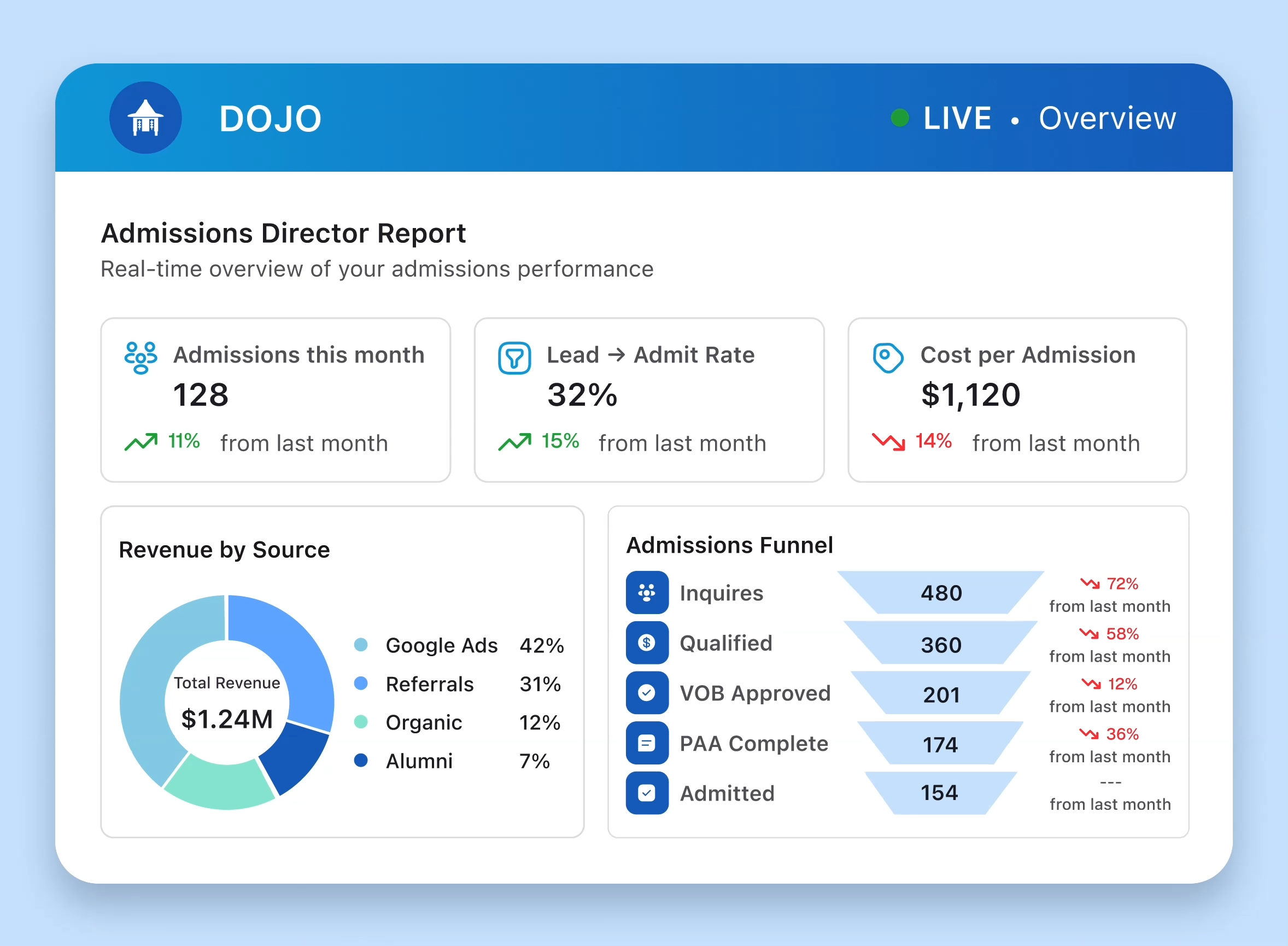Click the Inquires funnel stage icon
The height and width of the screenshot is (946, 1288).
647,593
